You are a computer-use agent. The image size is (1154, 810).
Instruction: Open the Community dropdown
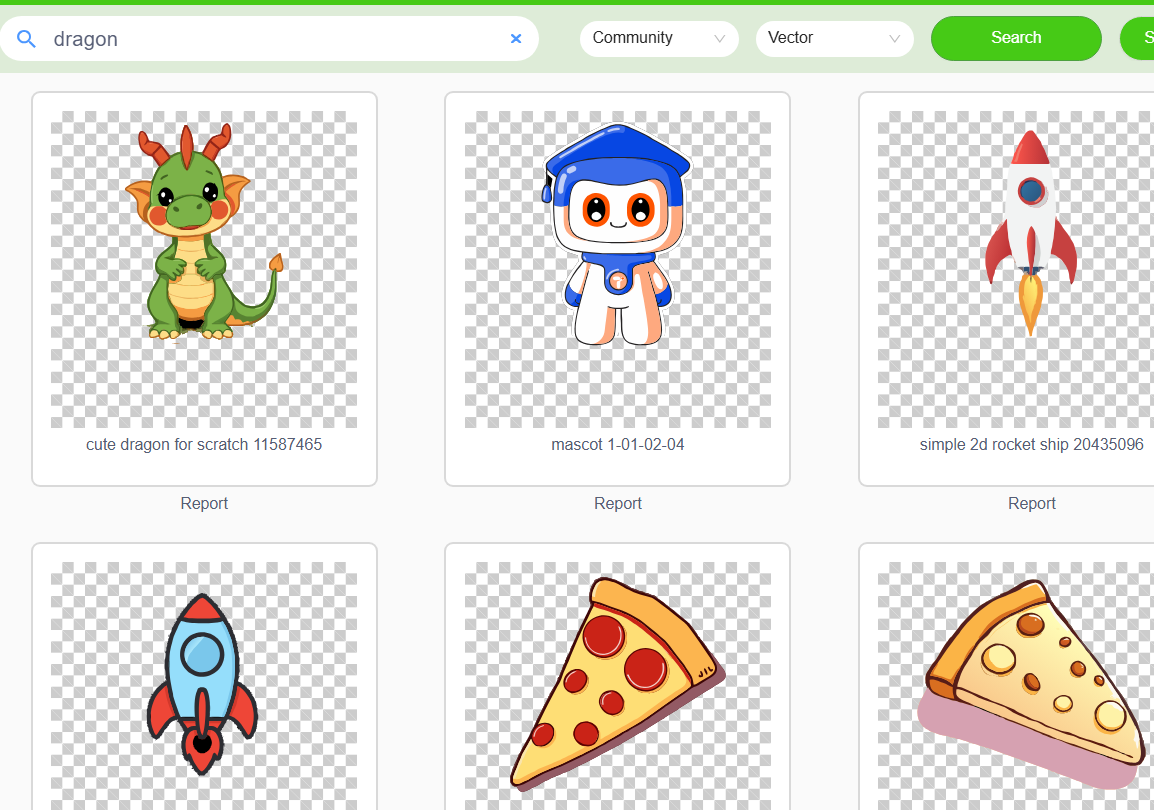click(x=658, y=38)
